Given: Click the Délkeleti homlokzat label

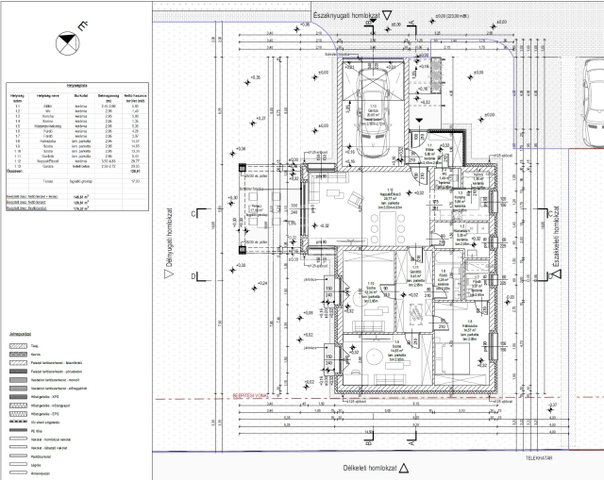Looking at the screenshot, I should (370, 468).
